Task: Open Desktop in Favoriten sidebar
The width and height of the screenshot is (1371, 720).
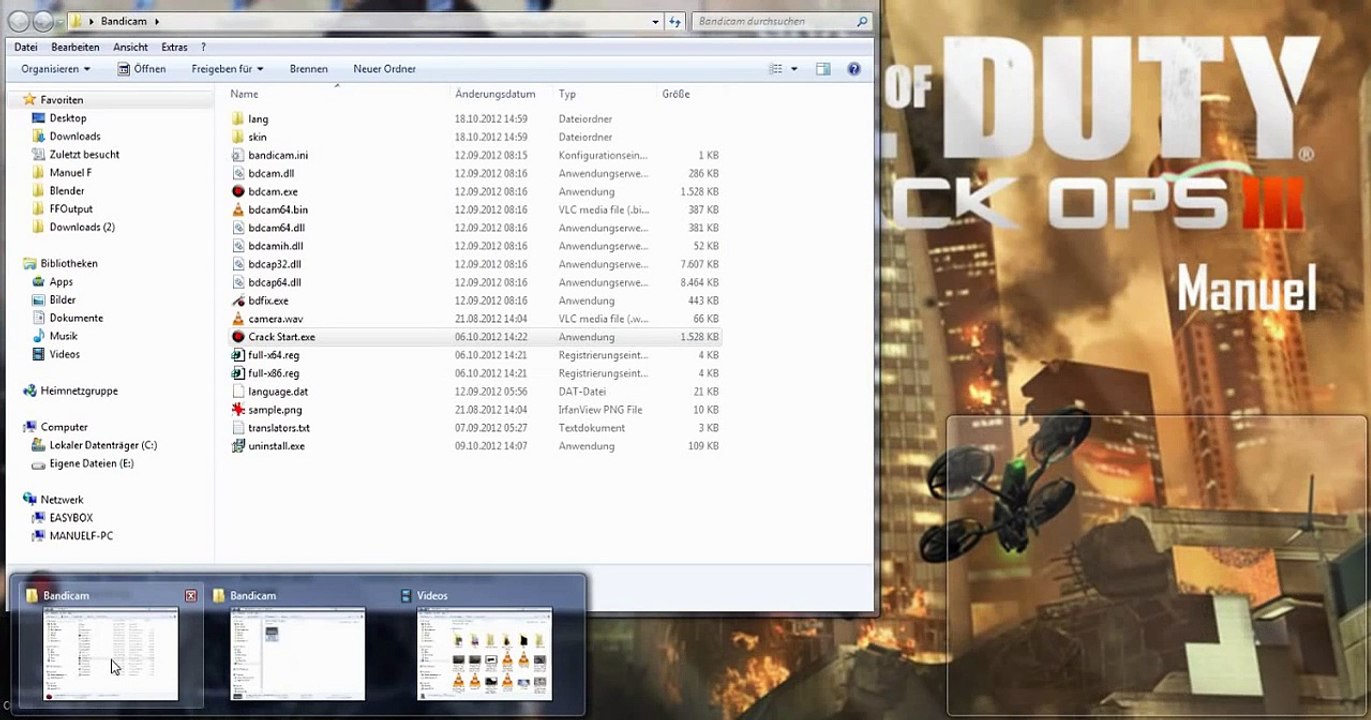Action: (68, 118)
